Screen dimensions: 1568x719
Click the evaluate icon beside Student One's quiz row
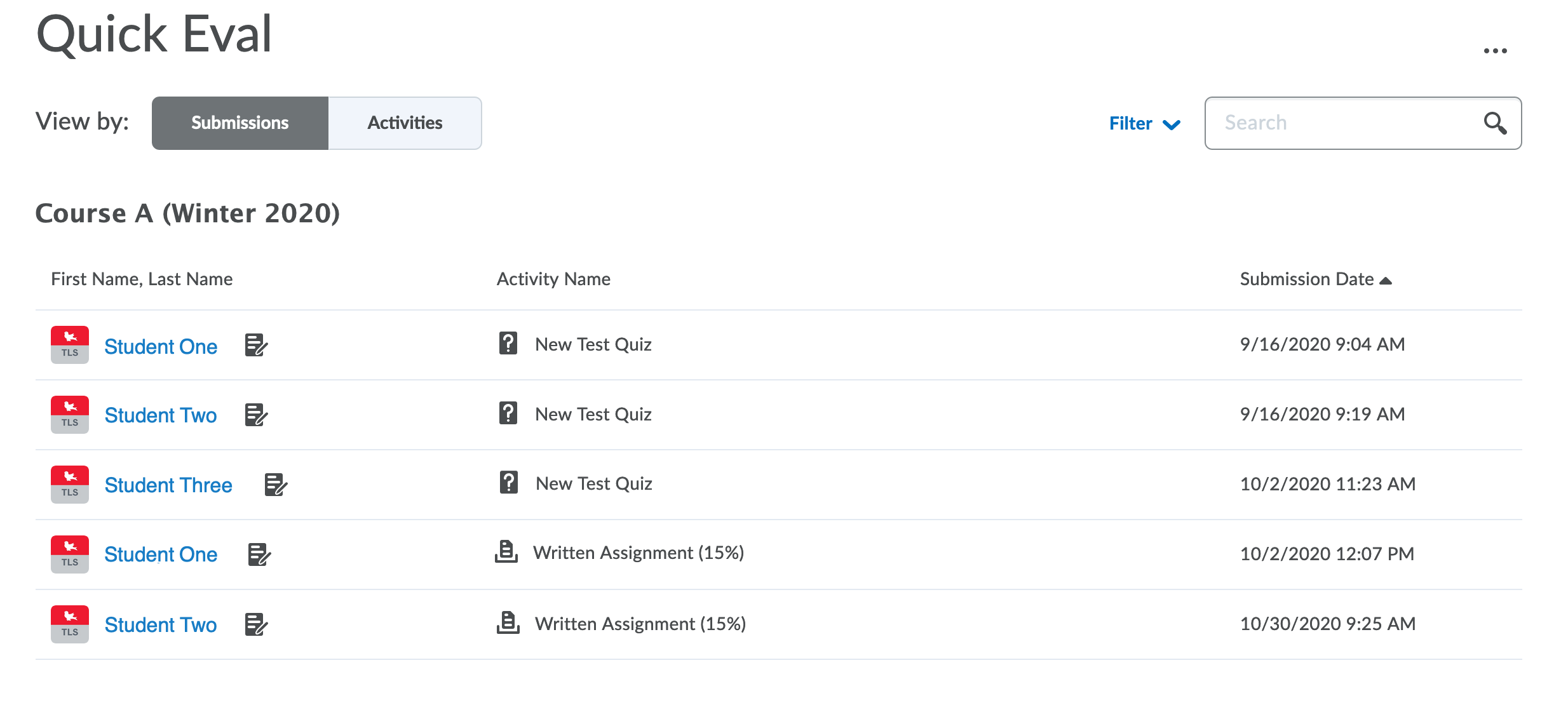256,346
